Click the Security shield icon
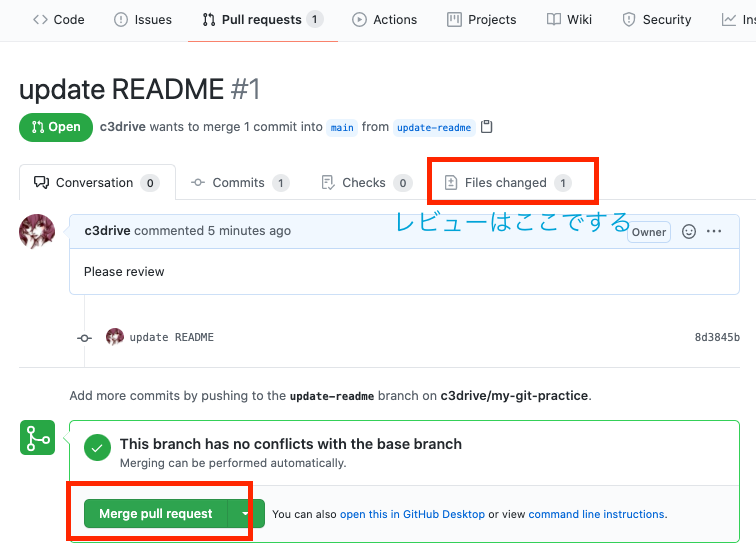756x556 pixels. [629, 20]
